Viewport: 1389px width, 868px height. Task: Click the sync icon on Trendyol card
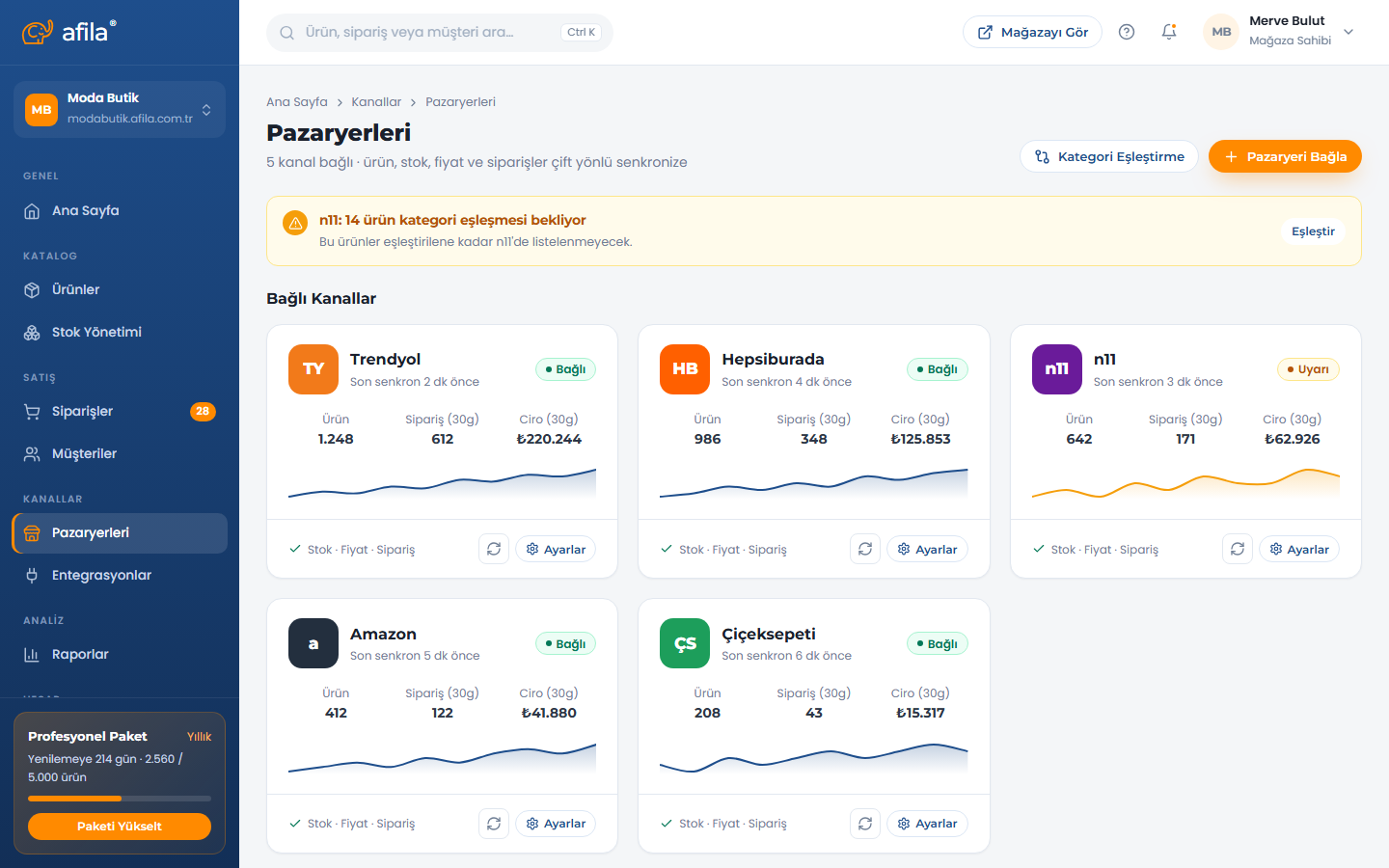[494, 549]
